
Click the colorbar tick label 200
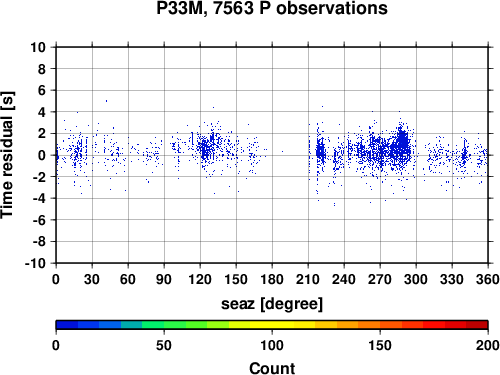pos(488,345)
